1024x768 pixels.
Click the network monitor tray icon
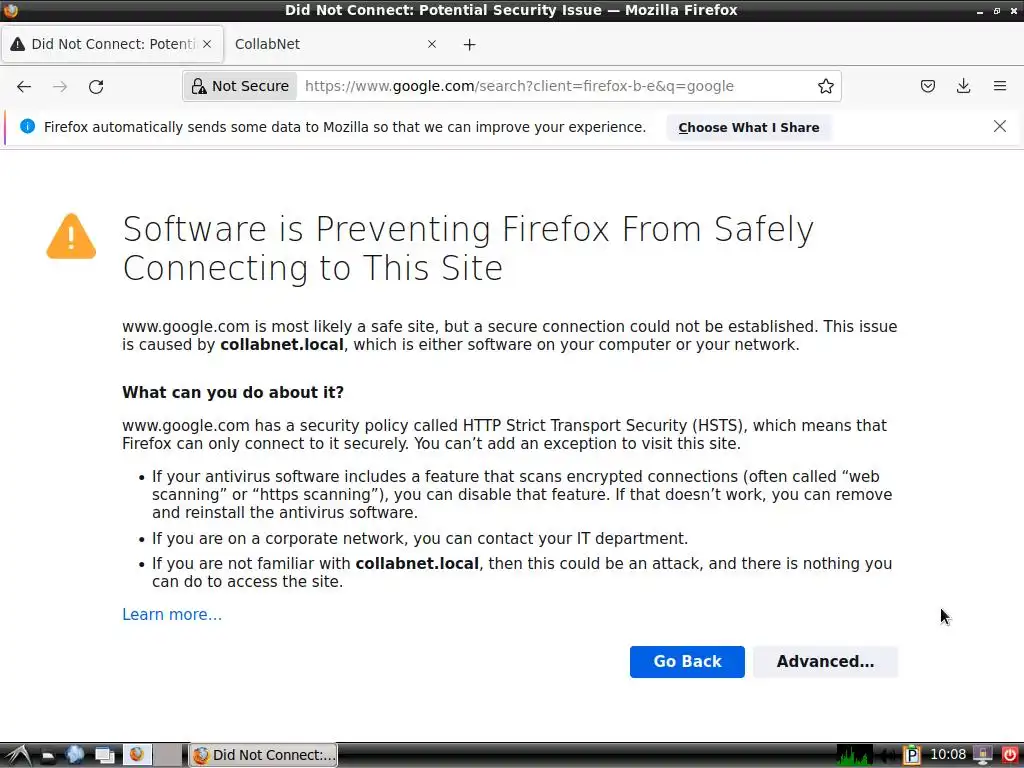point(983,756)
